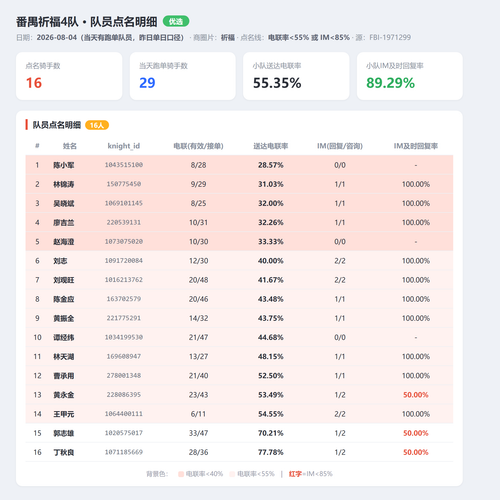Click the 70.21% rate cell
This screenshot has height=500, width=500.
(271, 433)
